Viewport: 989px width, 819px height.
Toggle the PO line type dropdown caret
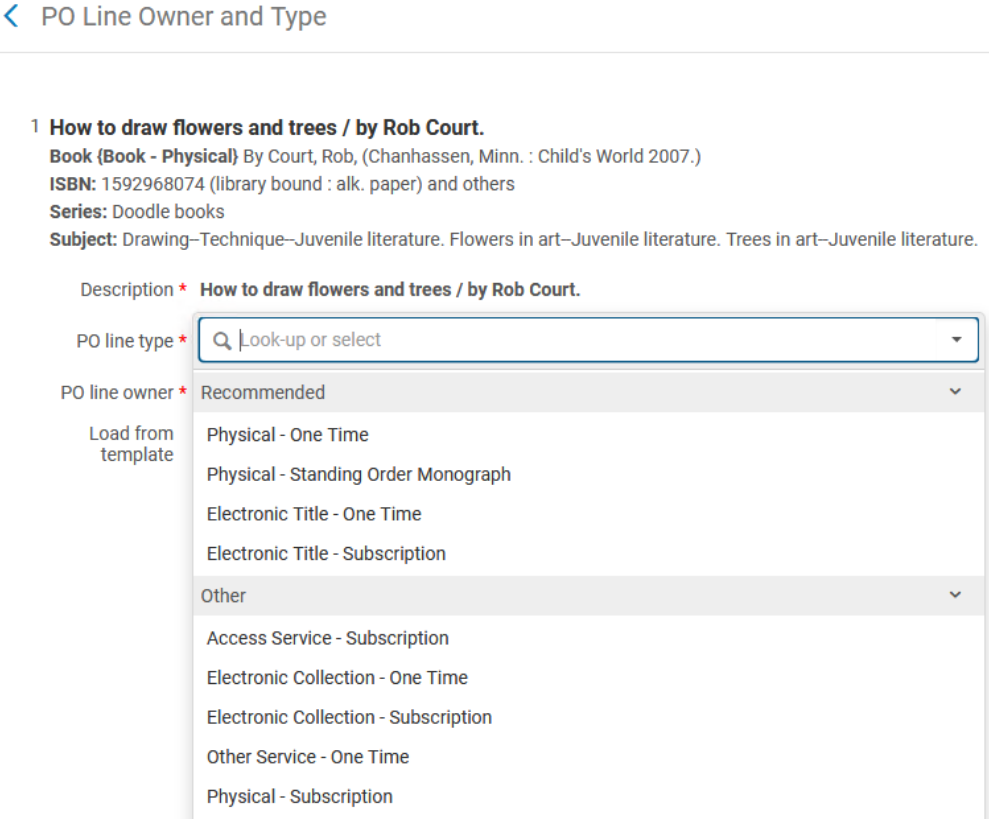[956, 341]
